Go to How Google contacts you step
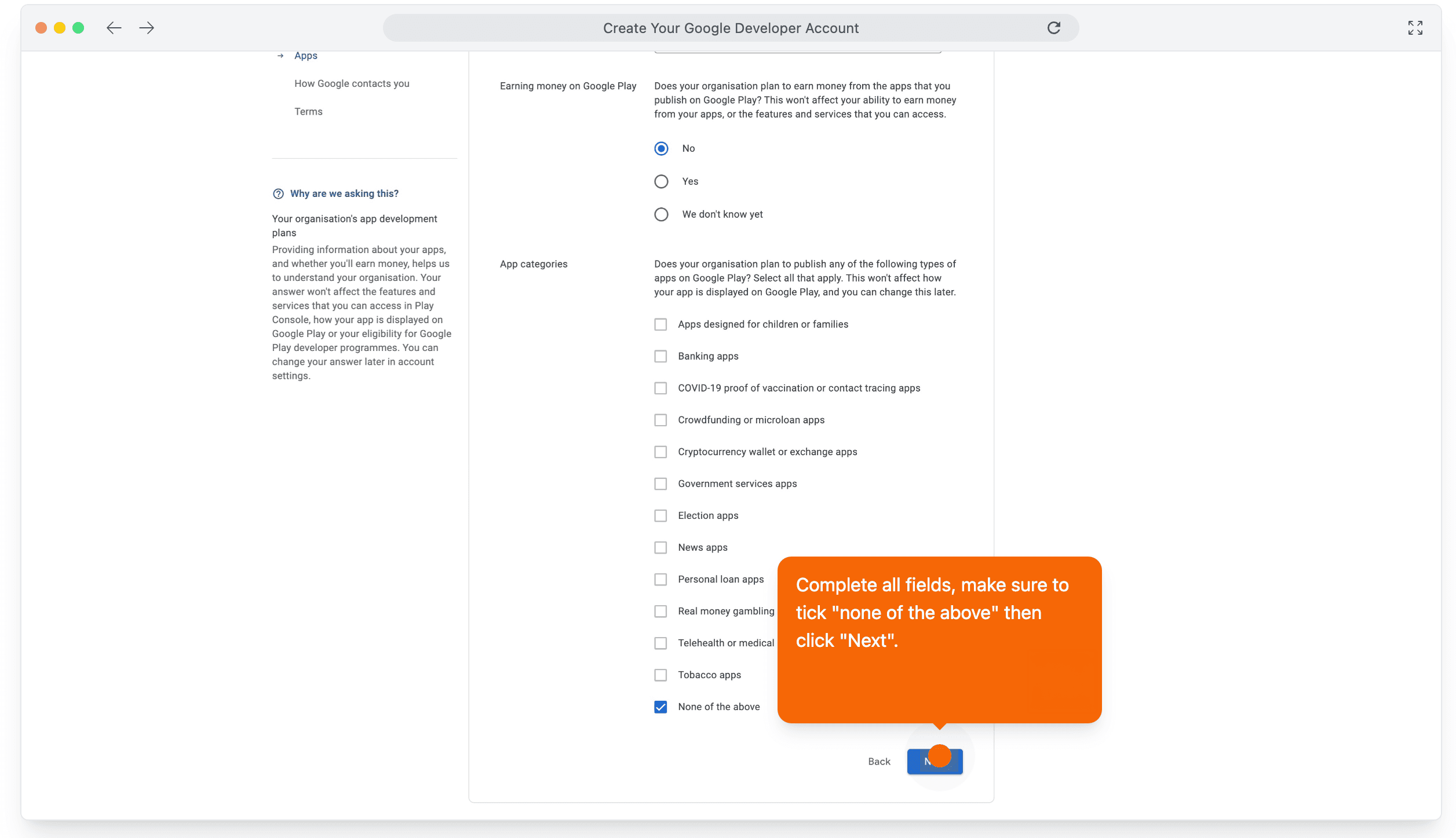 pos(352,83)
